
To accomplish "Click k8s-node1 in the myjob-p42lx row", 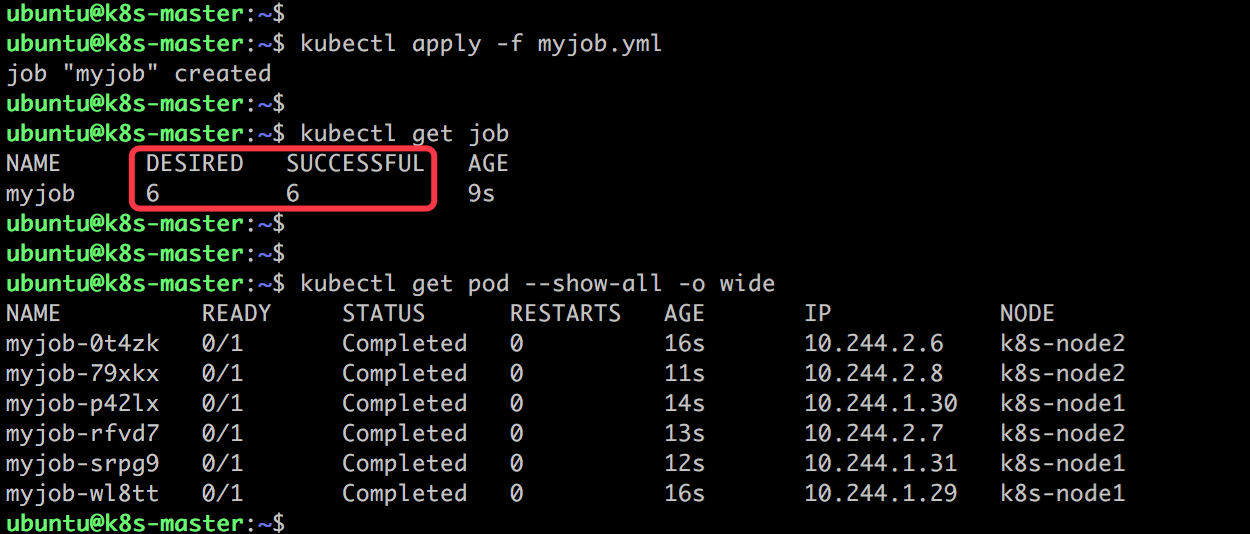I will click(x=1062, y=404).
